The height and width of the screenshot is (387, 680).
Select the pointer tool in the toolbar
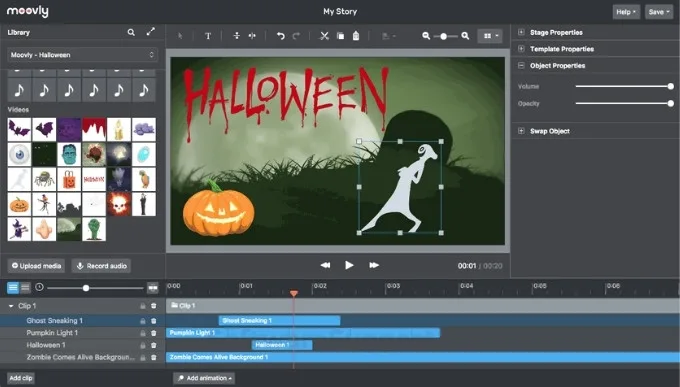[180, 36]
